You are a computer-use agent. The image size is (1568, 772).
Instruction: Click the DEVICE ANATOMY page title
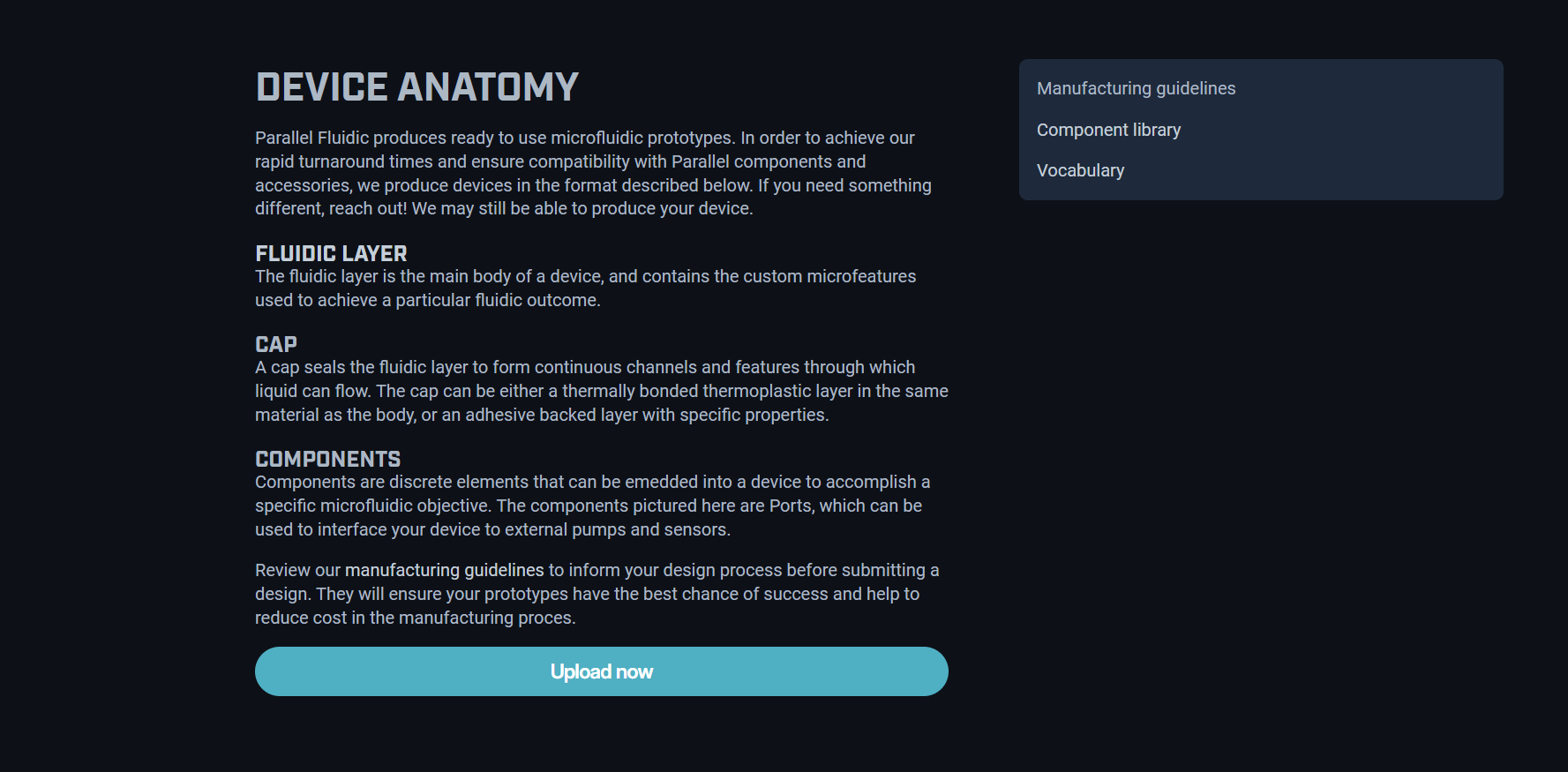pyautogui.click(x=416, y=87)
